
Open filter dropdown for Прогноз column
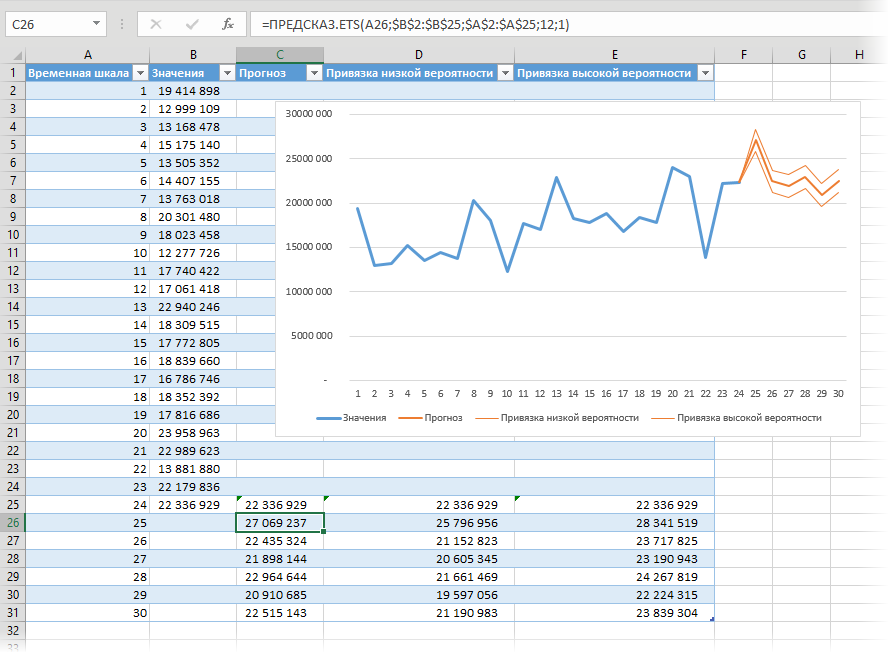coord(314,73)
